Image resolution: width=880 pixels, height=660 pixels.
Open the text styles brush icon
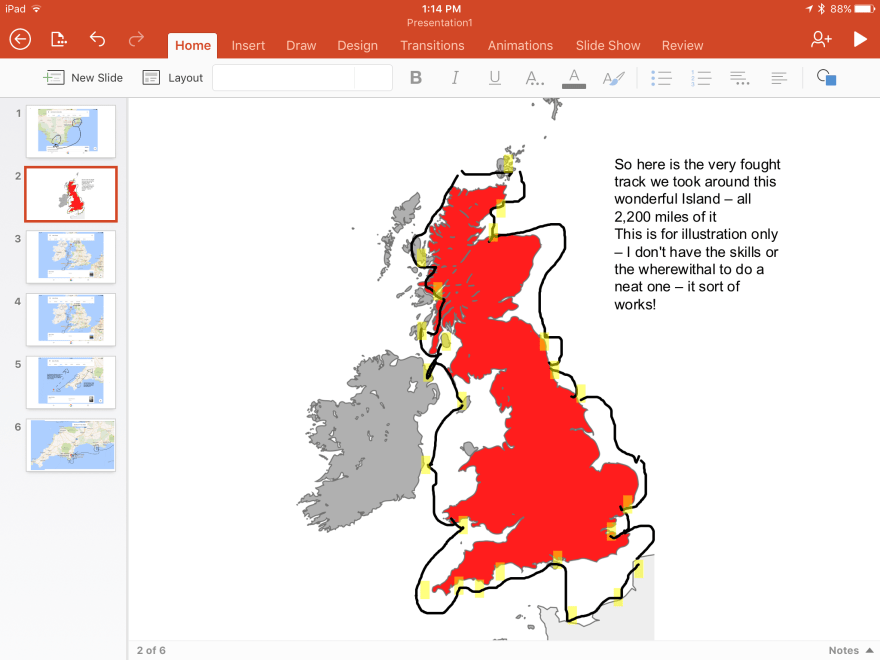coord(613,78)
